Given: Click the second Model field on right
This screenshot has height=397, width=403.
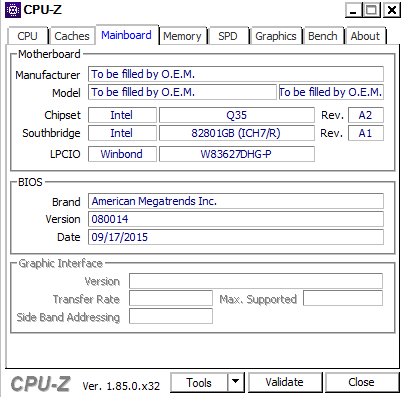Looking at the screenshot, I should click(x=331, y=92).
